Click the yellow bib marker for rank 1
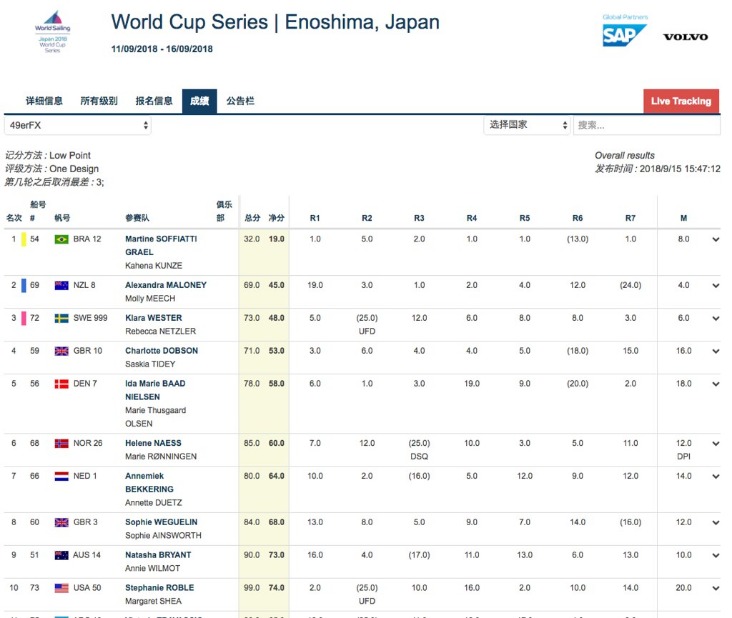This screenshot has width=732, height=618. pos(23,239)
